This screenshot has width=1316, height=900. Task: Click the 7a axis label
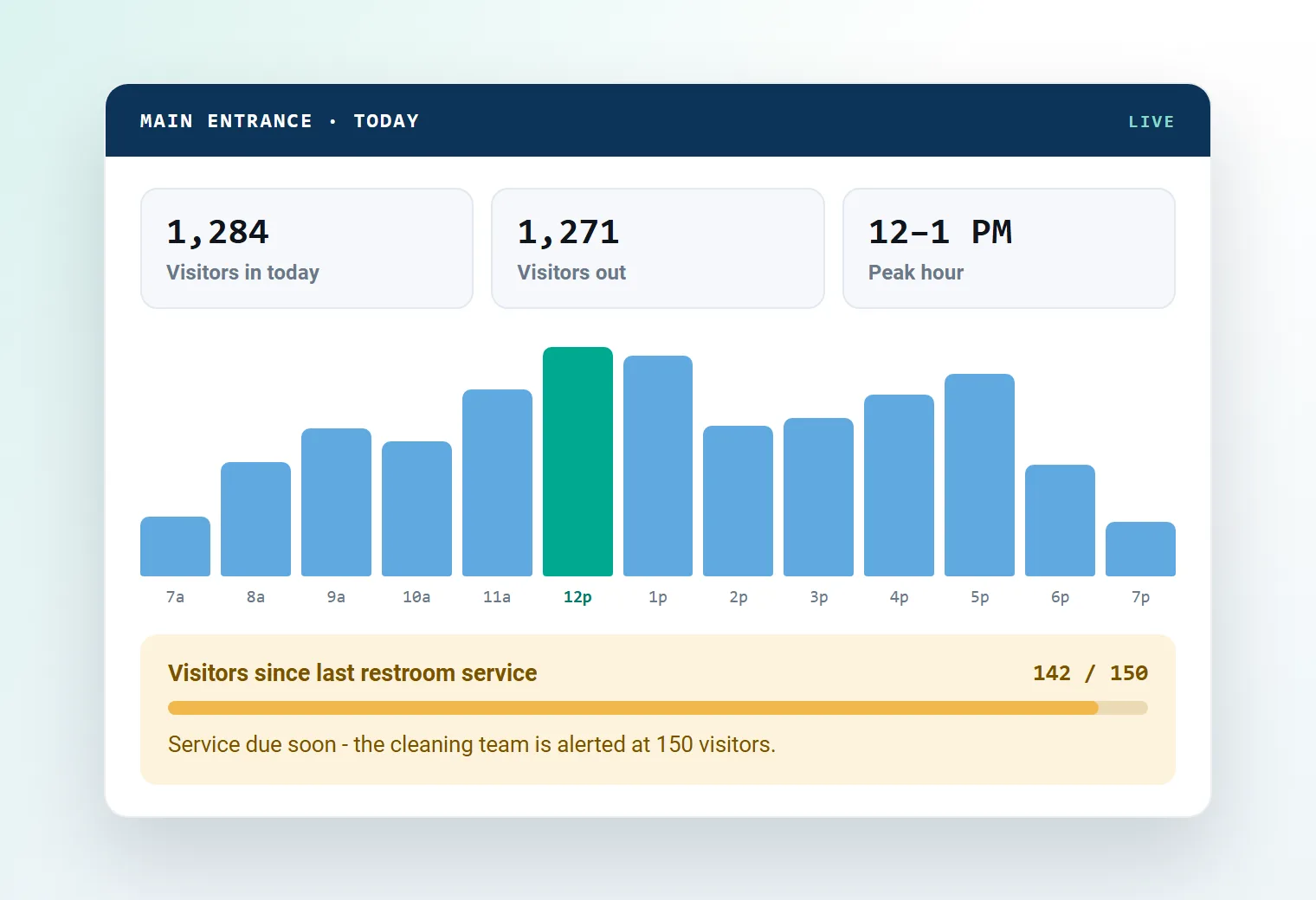coord(175,597)
